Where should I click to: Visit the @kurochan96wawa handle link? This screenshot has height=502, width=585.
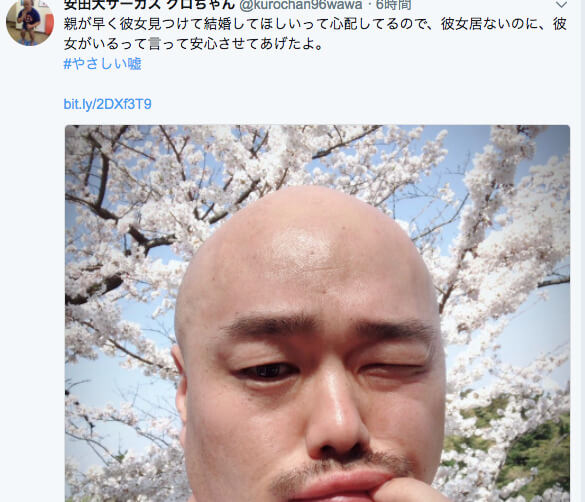click(x=300, y=5)
